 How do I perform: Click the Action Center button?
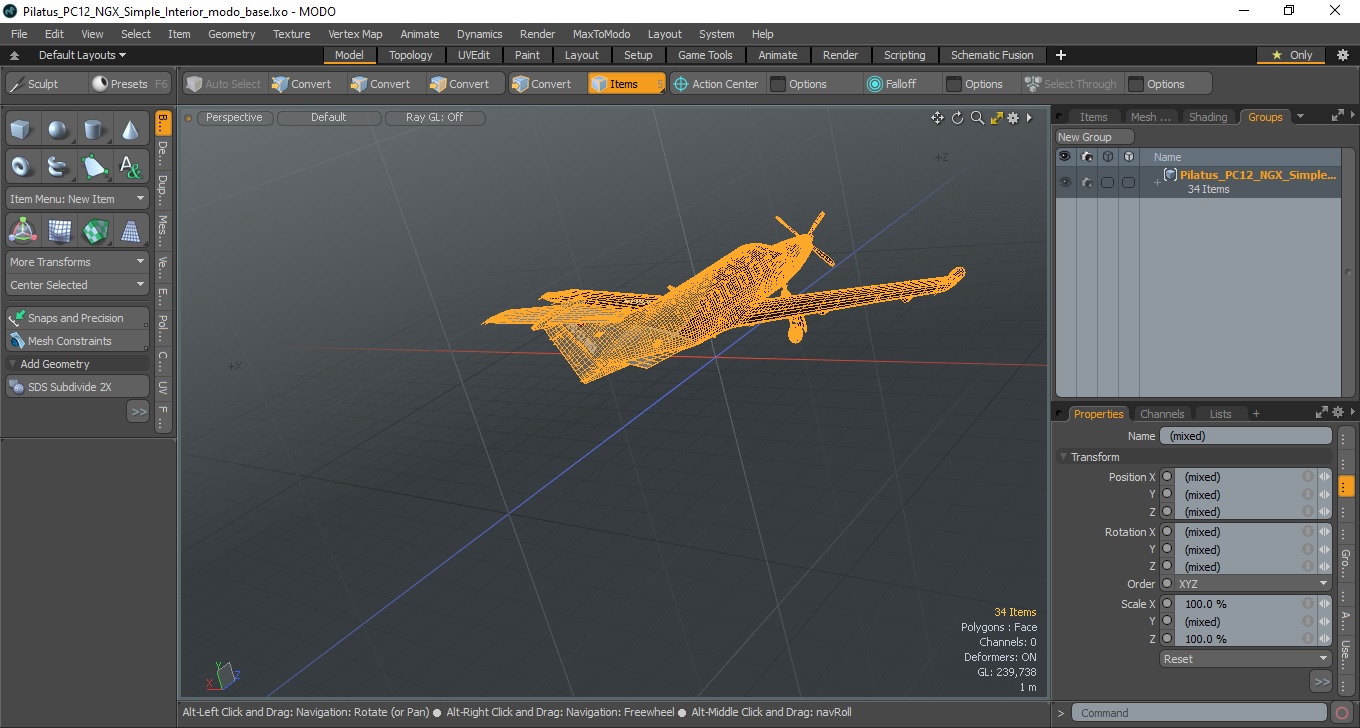point(716,84)
